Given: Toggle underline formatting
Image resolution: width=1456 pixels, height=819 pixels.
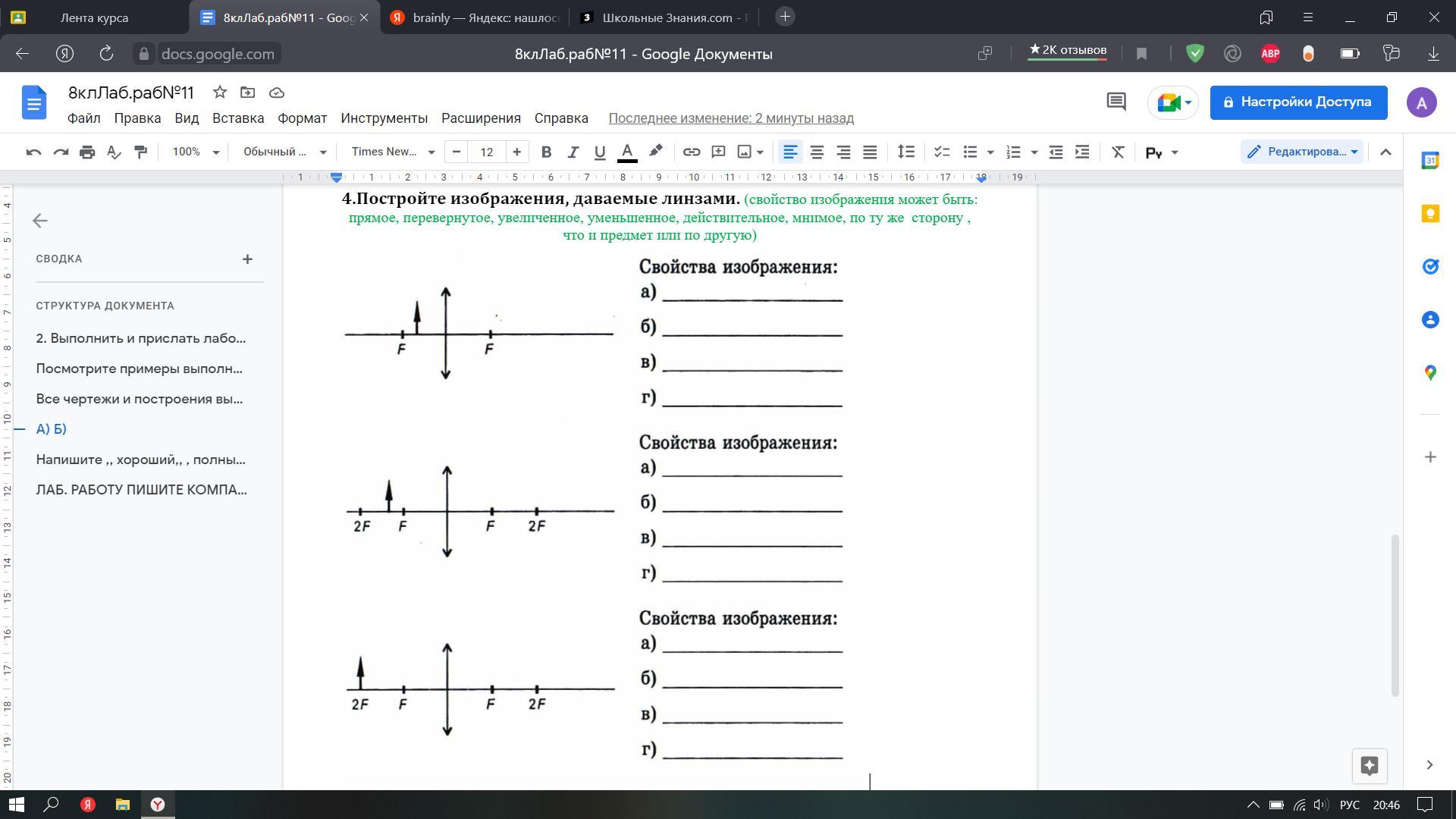Looking at the screenshot, I should point(599,152).
